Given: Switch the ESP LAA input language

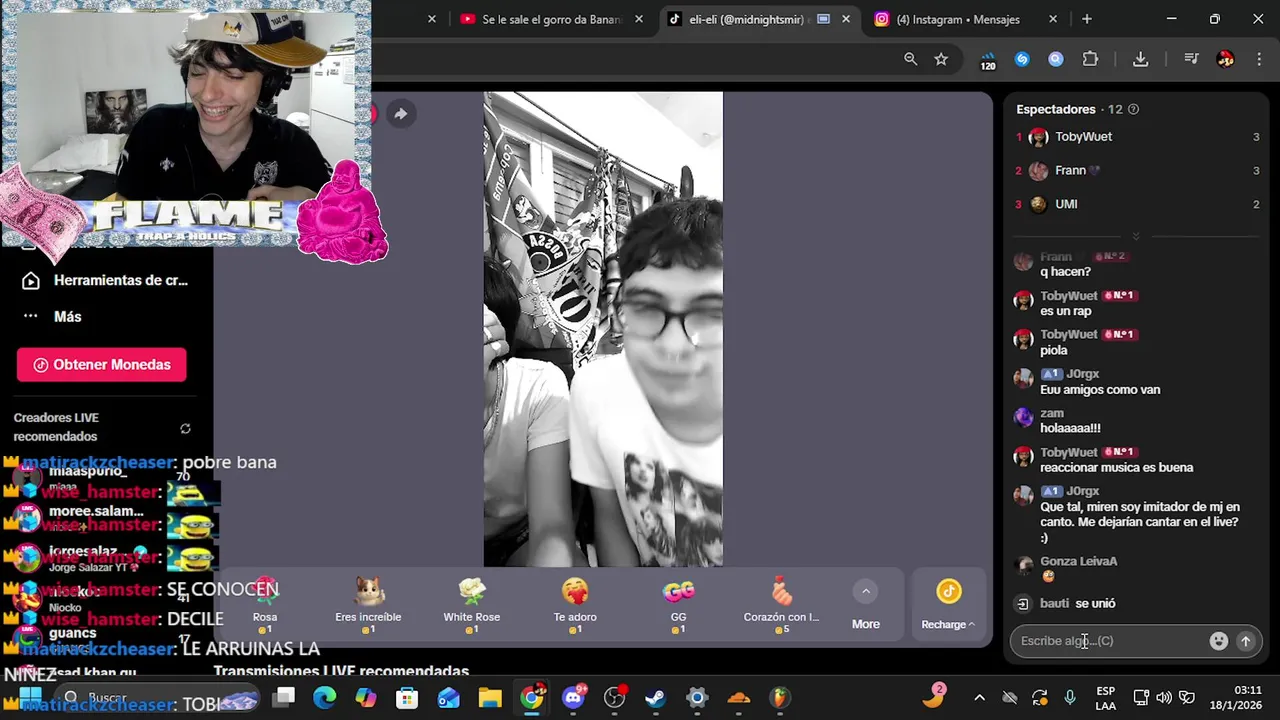Looking at the screenshot, I should coord(1105,697).
